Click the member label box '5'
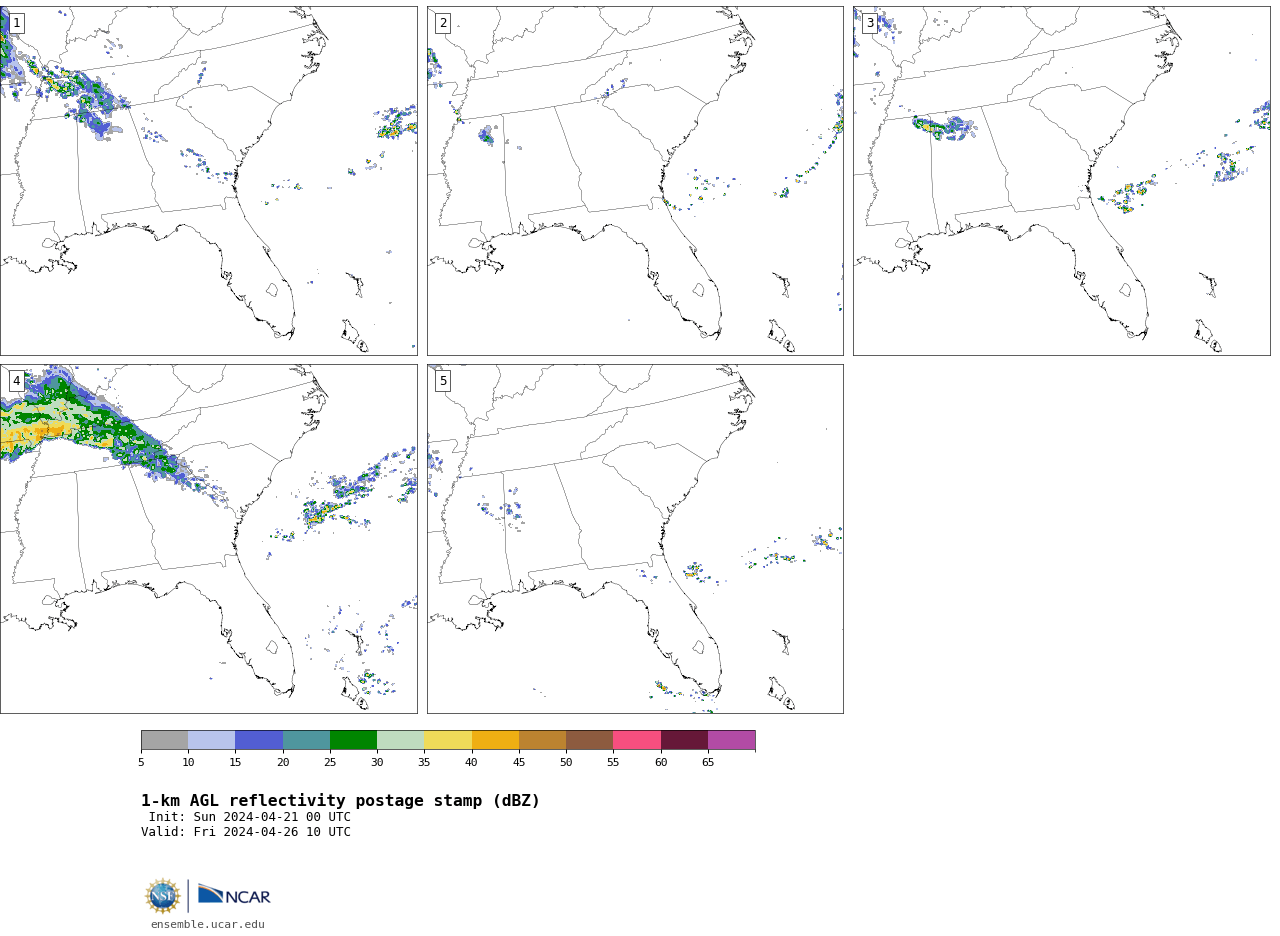The height and width of the screenshot is (936, 1280). [x=443, y=381]
